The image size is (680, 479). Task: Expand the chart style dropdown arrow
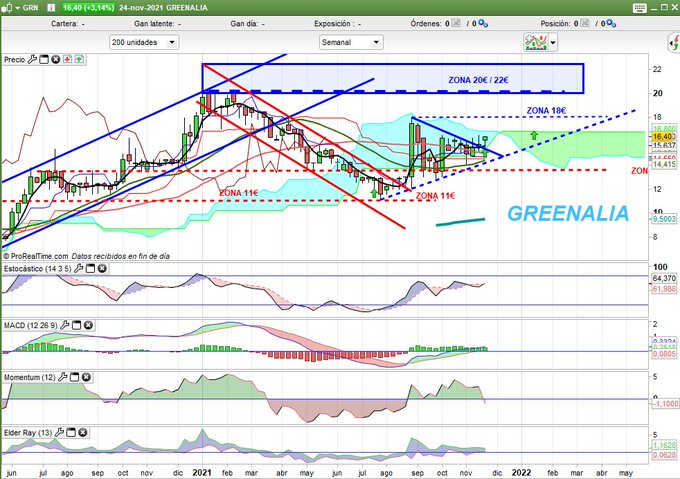point(553,43)
